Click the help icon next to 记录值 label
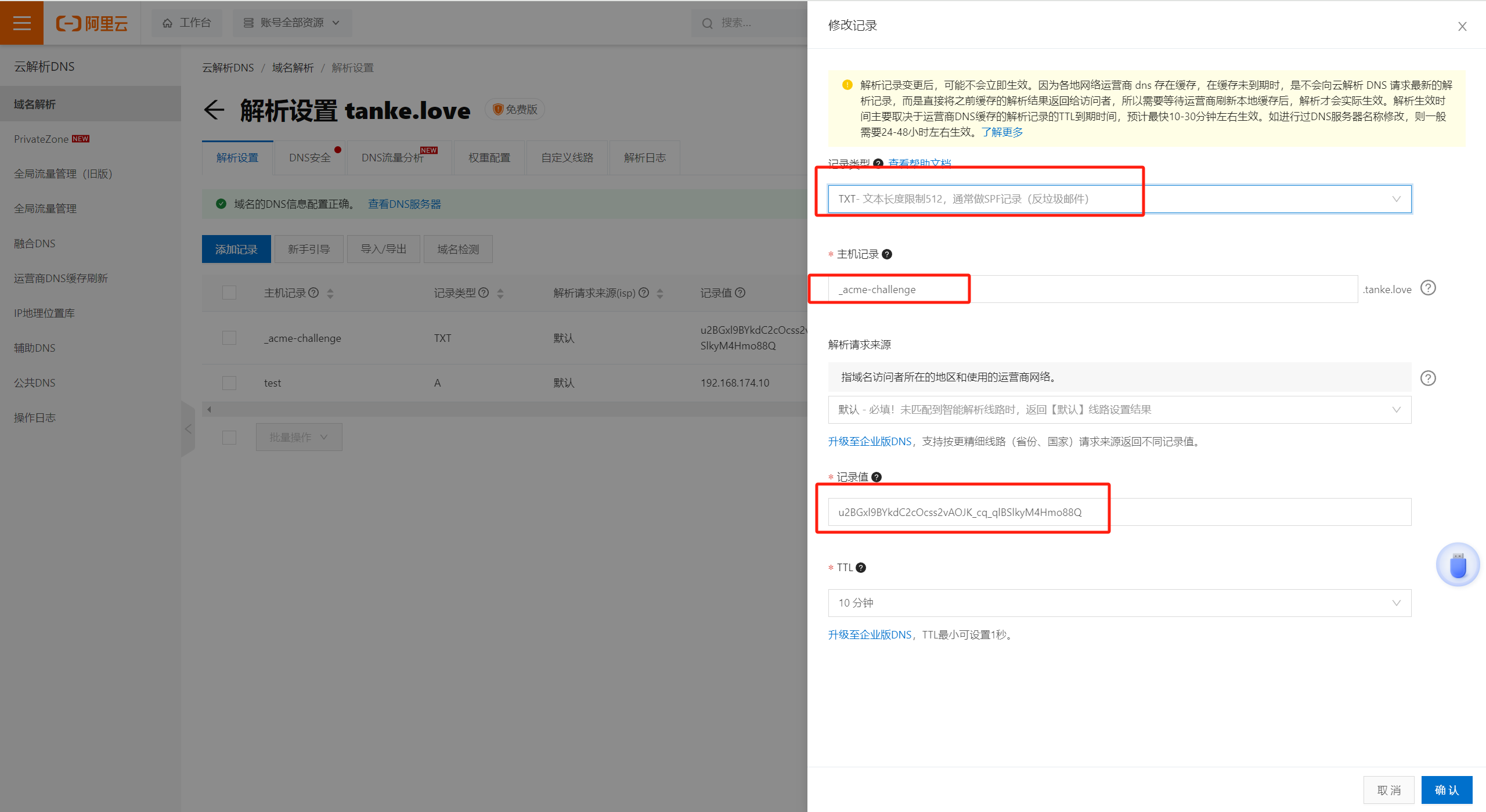 (x=877, y=477)
